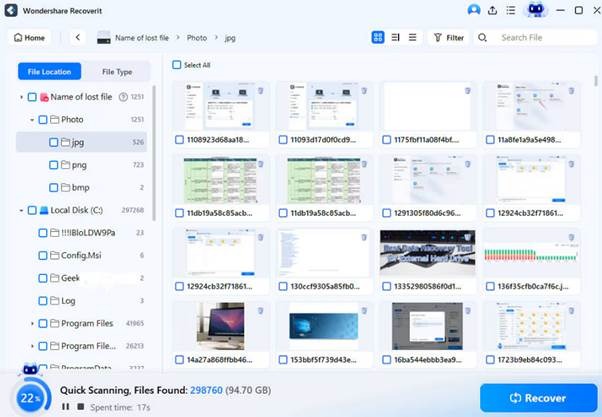Click the trash badge on 14a27a868ffbb46 thumbnail
Image resolution: width=602 pixels, height=417 pixels.
tap(260, 311)
